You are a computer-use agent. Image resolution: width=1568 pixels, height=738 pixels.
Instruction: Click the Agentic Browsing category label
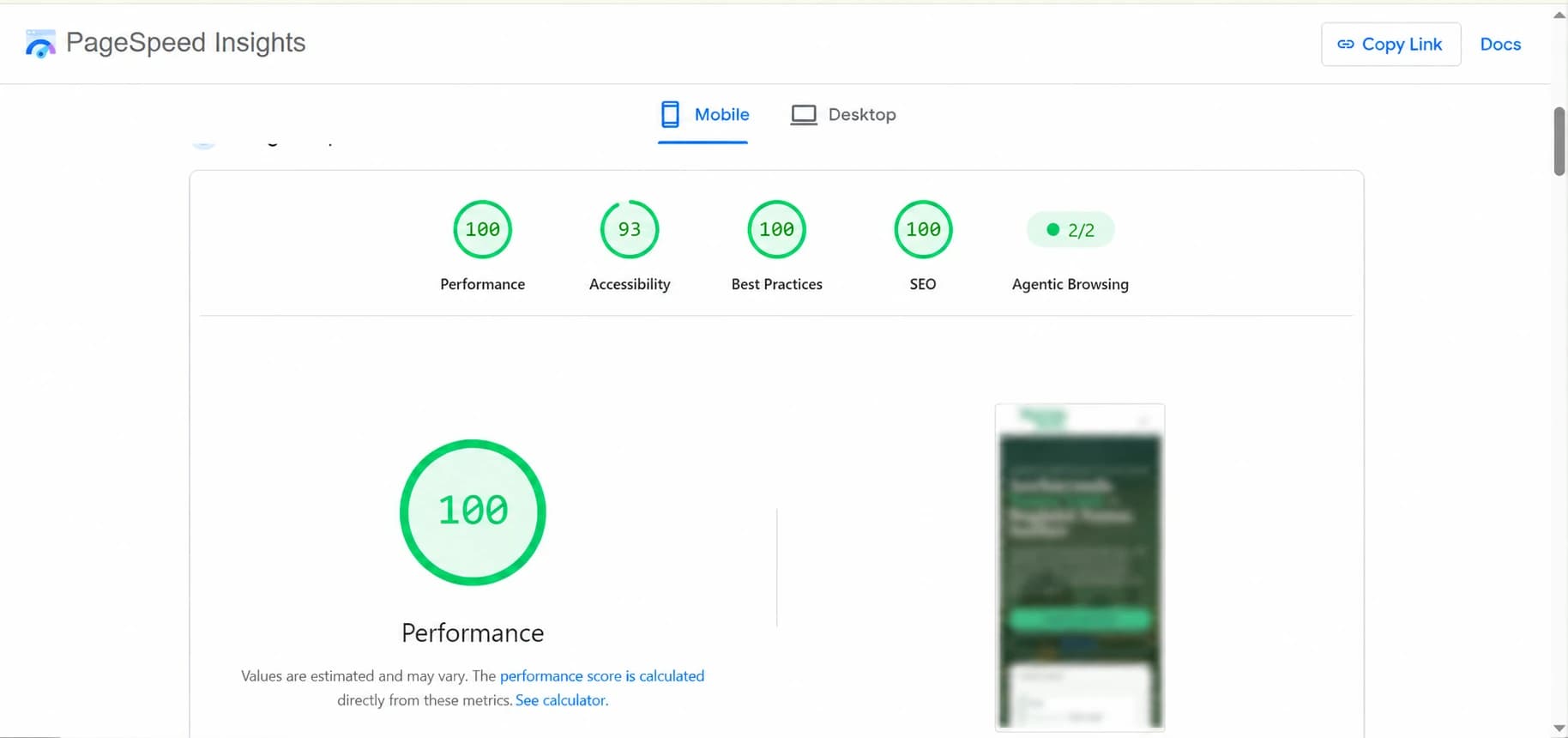[x=1070, y=284]
